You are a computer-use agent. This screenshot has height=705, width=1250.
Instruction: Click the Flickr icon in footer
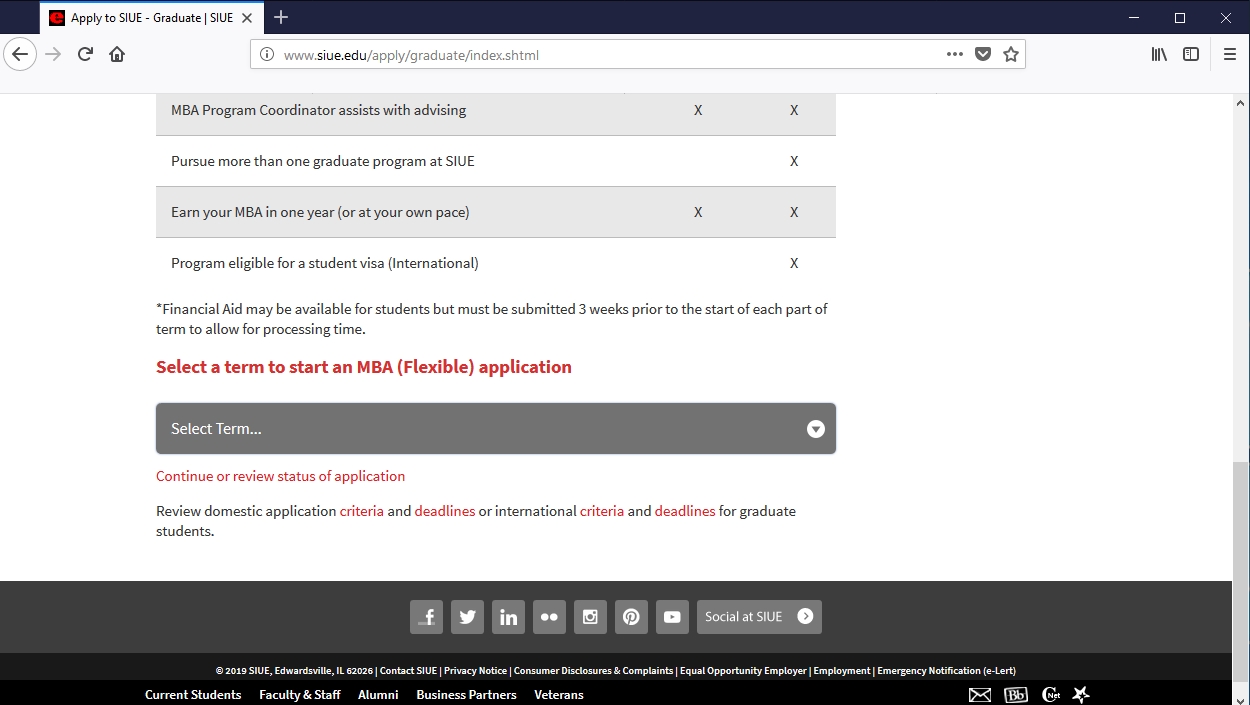coord(549,617)
